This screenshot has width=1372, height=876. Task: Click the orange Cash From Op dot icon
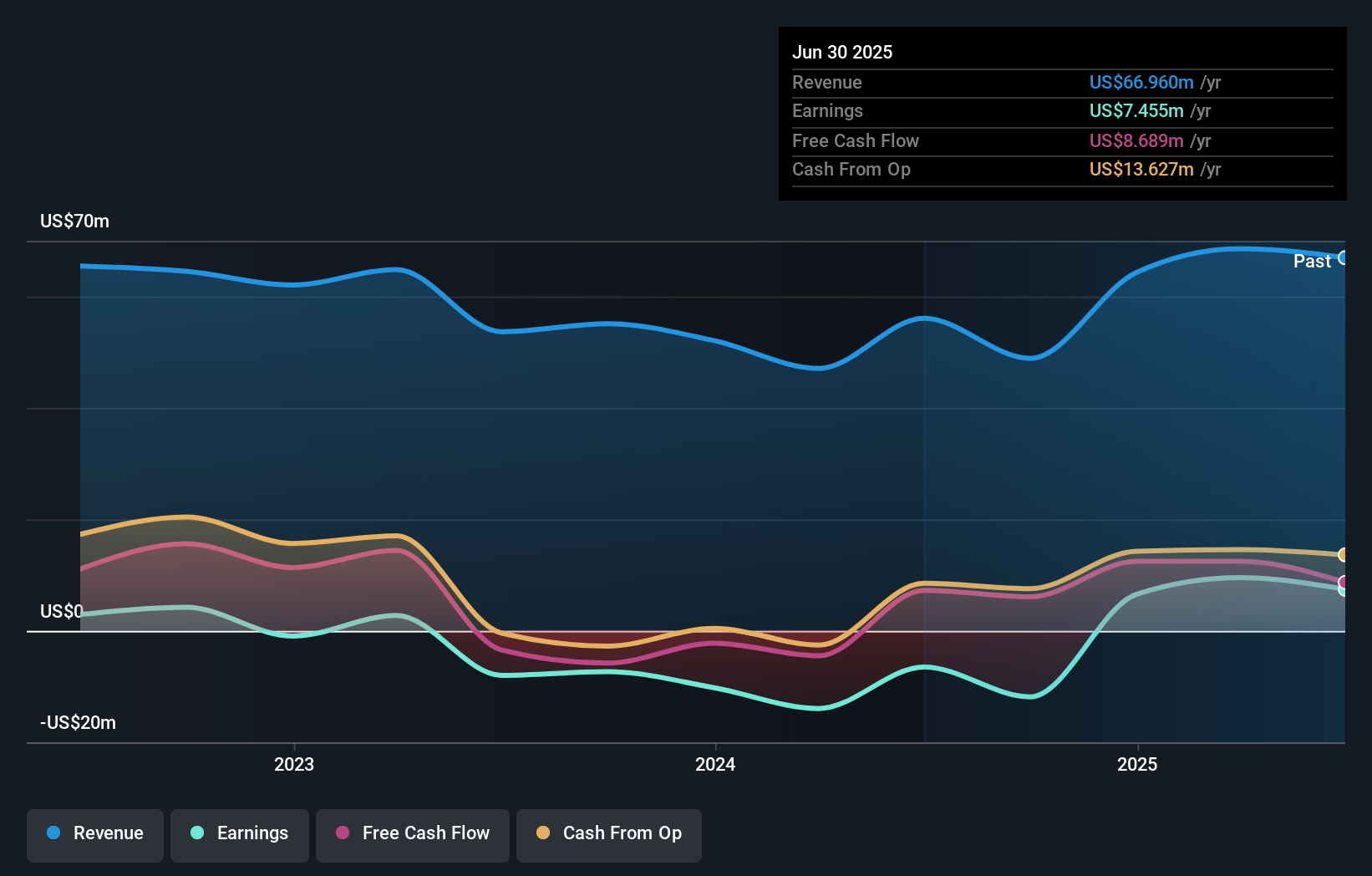tap(544, 833)
